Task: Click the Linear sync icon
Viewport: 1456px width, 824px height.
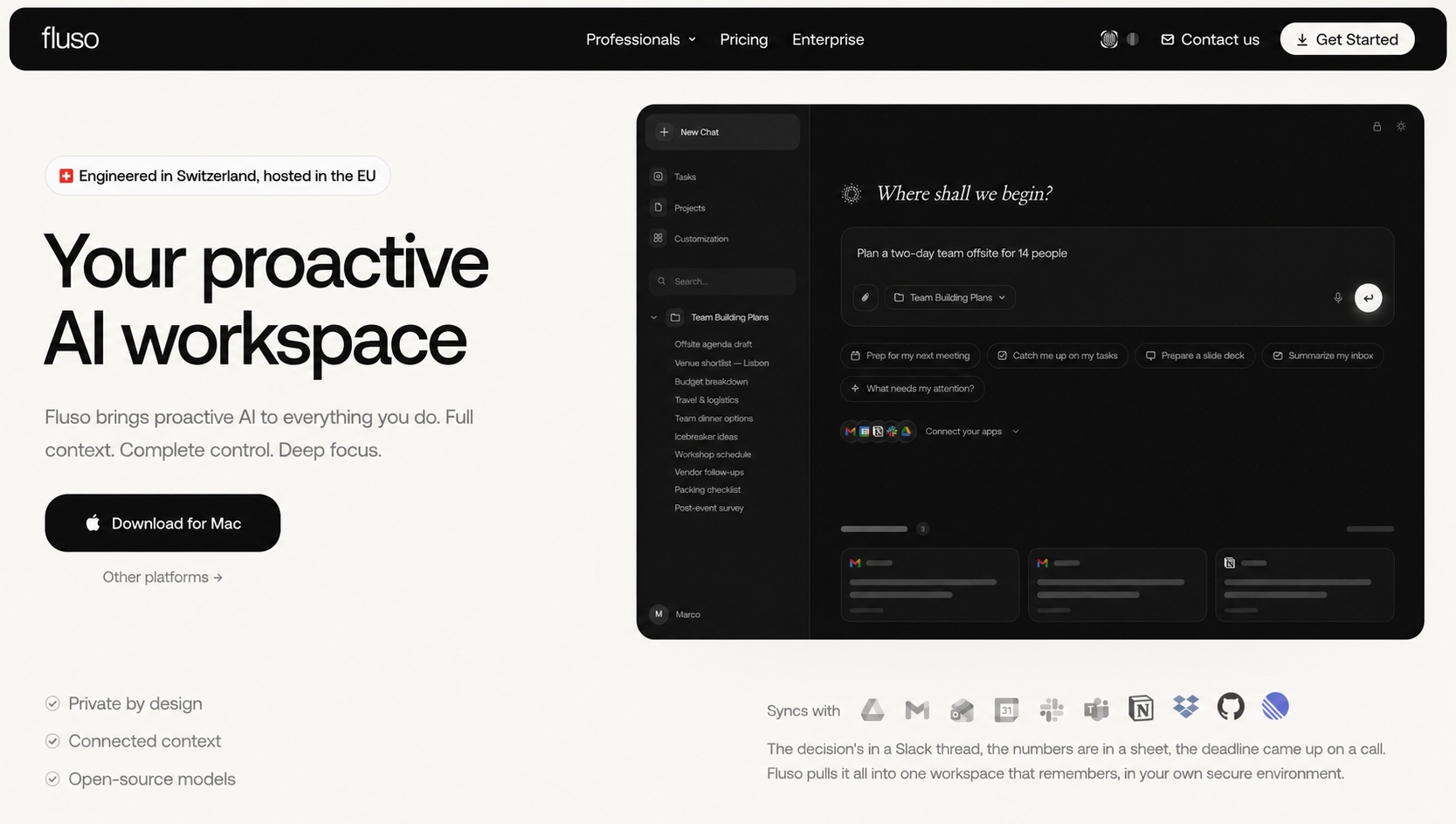Action: coord(1275,706)
